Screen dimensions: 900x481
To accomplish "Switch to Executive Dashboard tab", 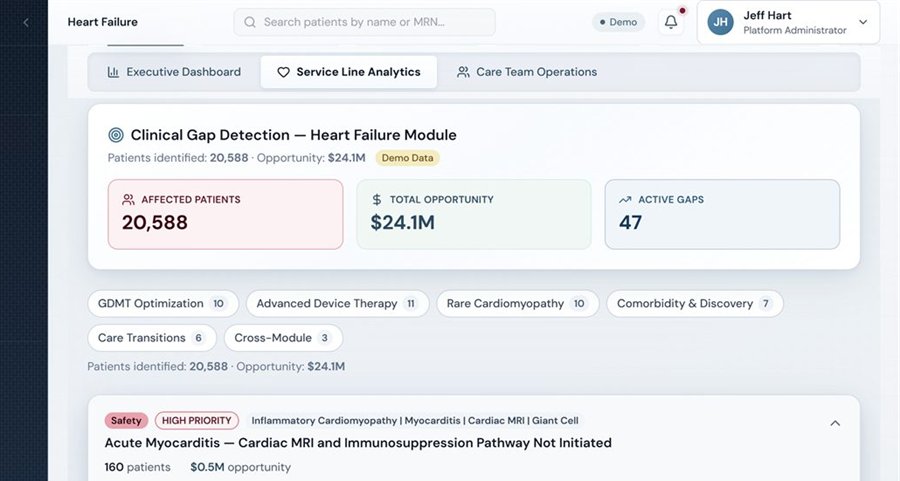I will point(174,72).
